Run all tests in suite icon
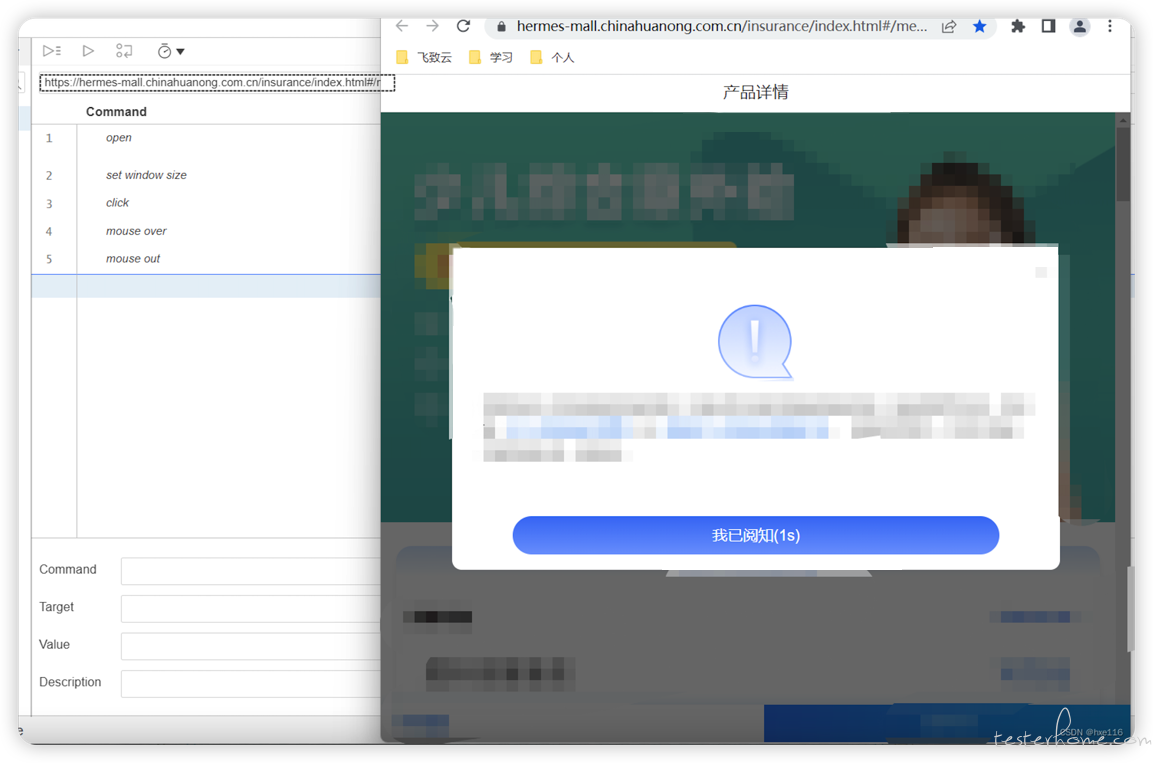This screenshot has height=763, width=1153. (51, 51)
